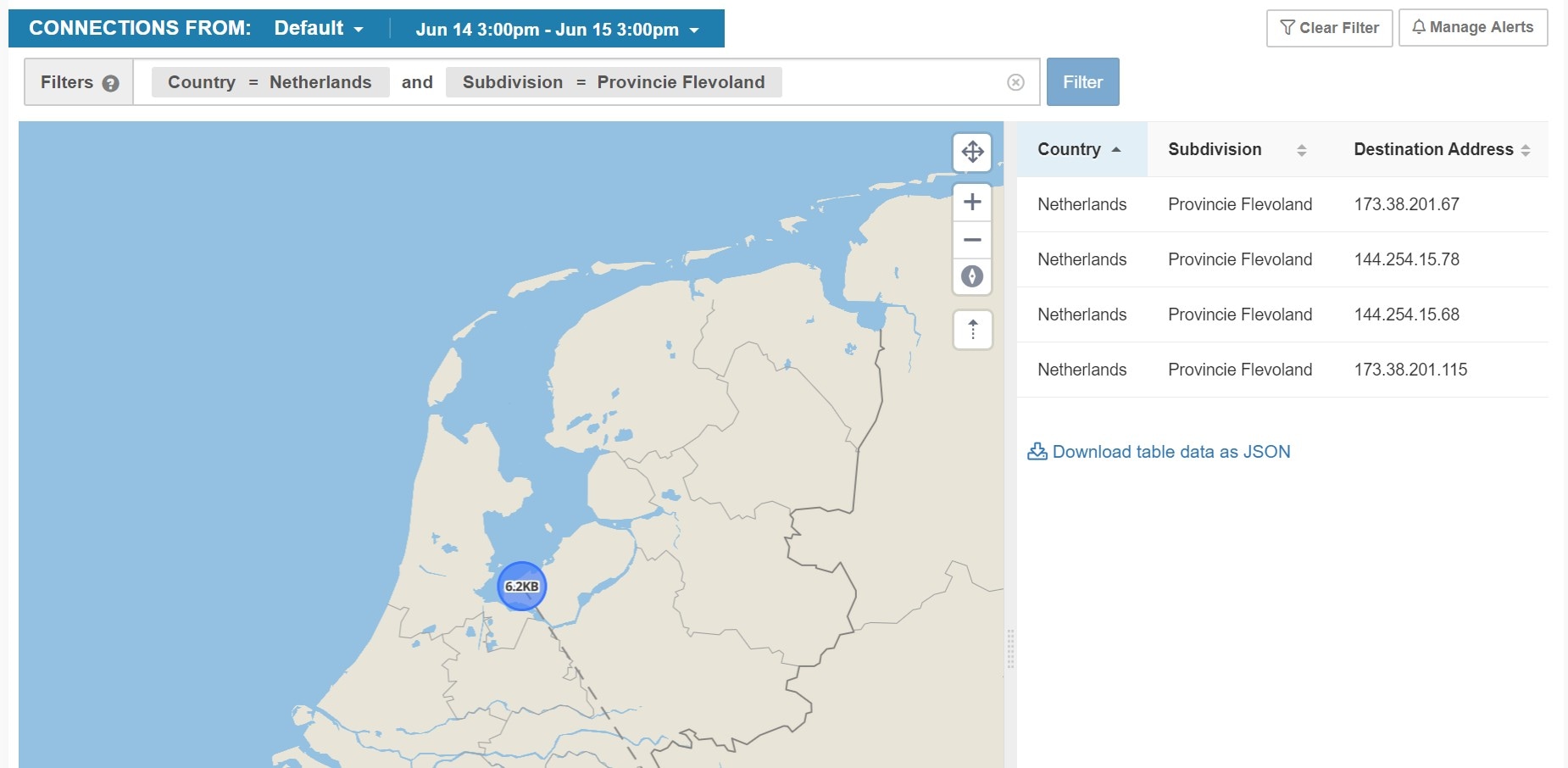Click the Clear Filter button
This screenshot has width=1568, height=768.
click(x=1329, y=28)
